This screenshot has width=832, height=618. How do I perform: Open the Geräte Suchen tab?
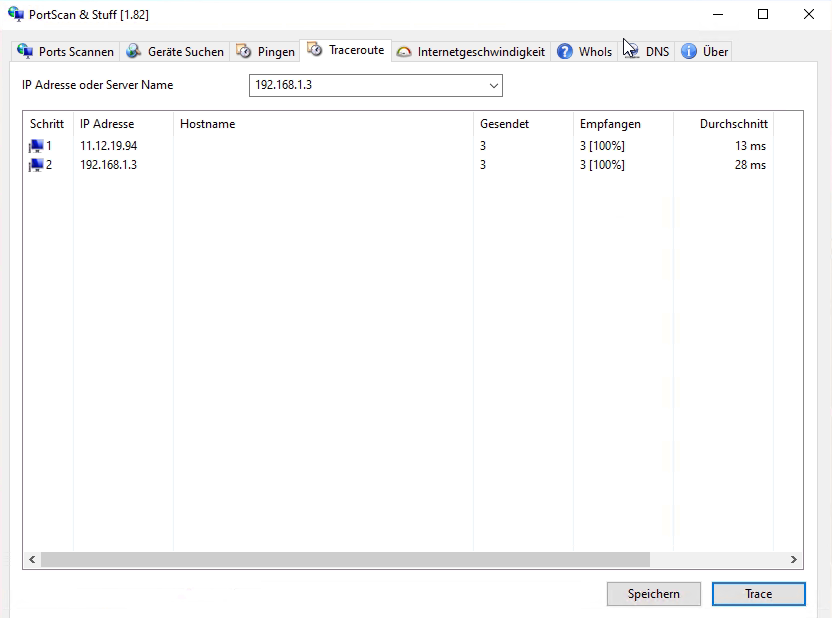point(185,52)
